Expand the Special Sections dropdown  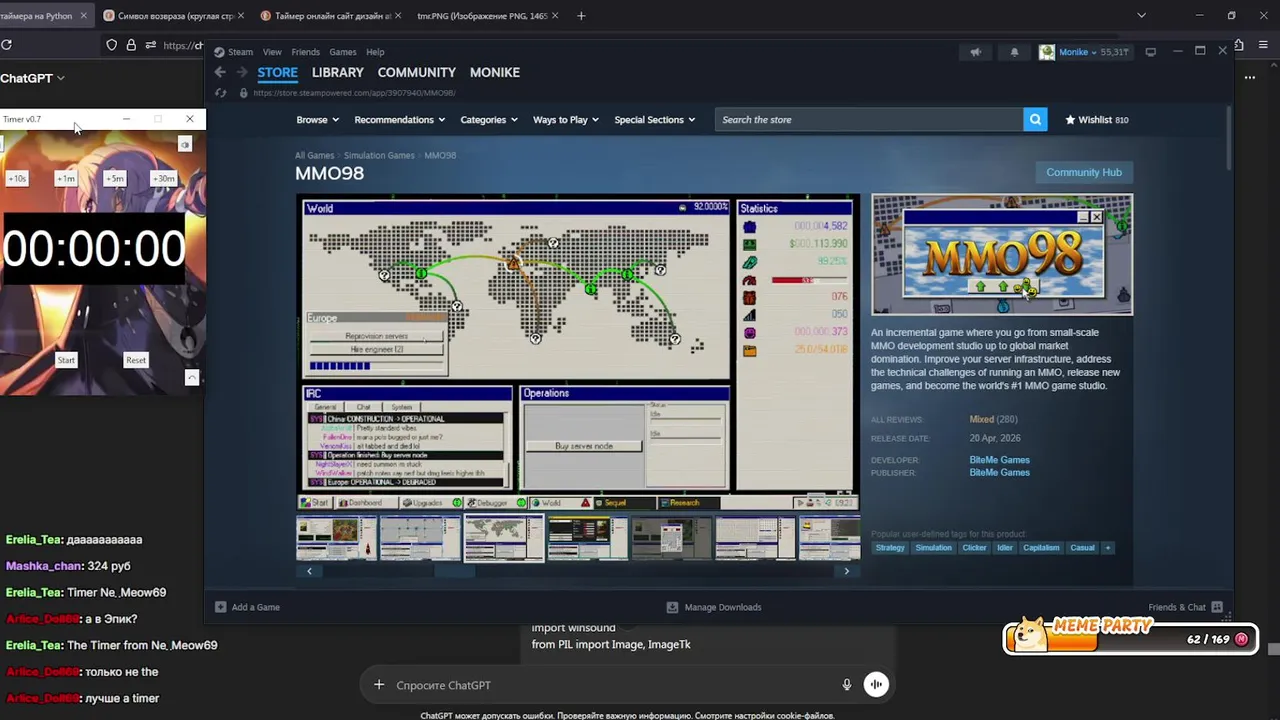click(655, 120)
